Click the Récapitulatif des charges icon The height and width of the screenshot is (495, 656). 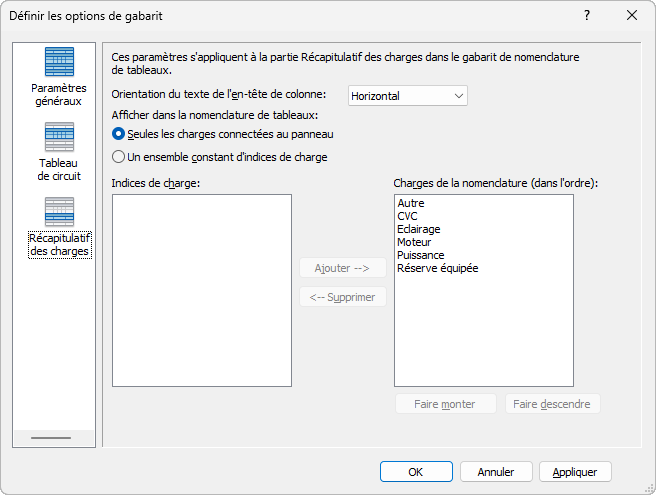click(x=59, y=212)
